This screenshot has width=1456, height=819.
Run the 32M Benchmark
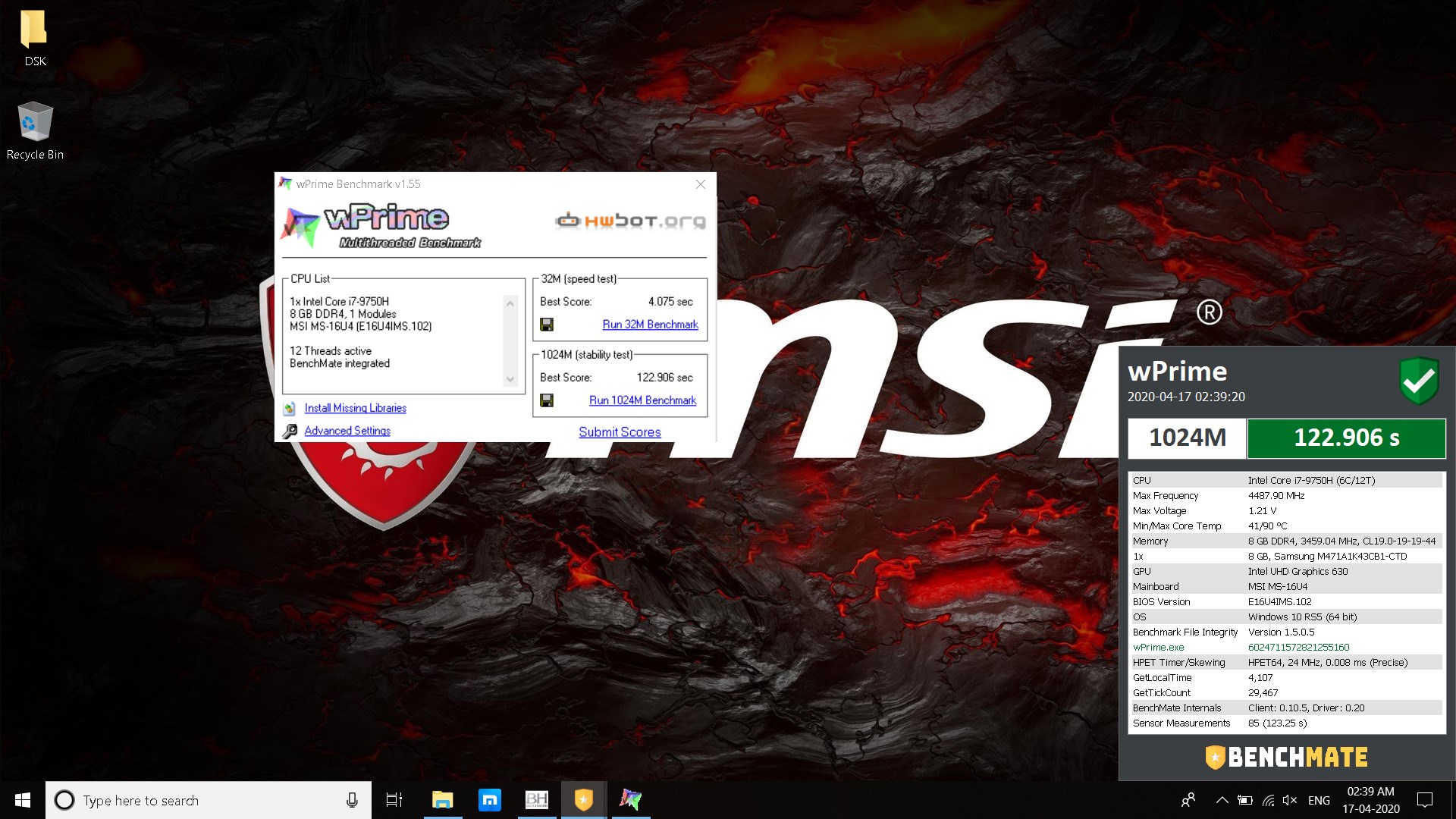tap(650, 325)
